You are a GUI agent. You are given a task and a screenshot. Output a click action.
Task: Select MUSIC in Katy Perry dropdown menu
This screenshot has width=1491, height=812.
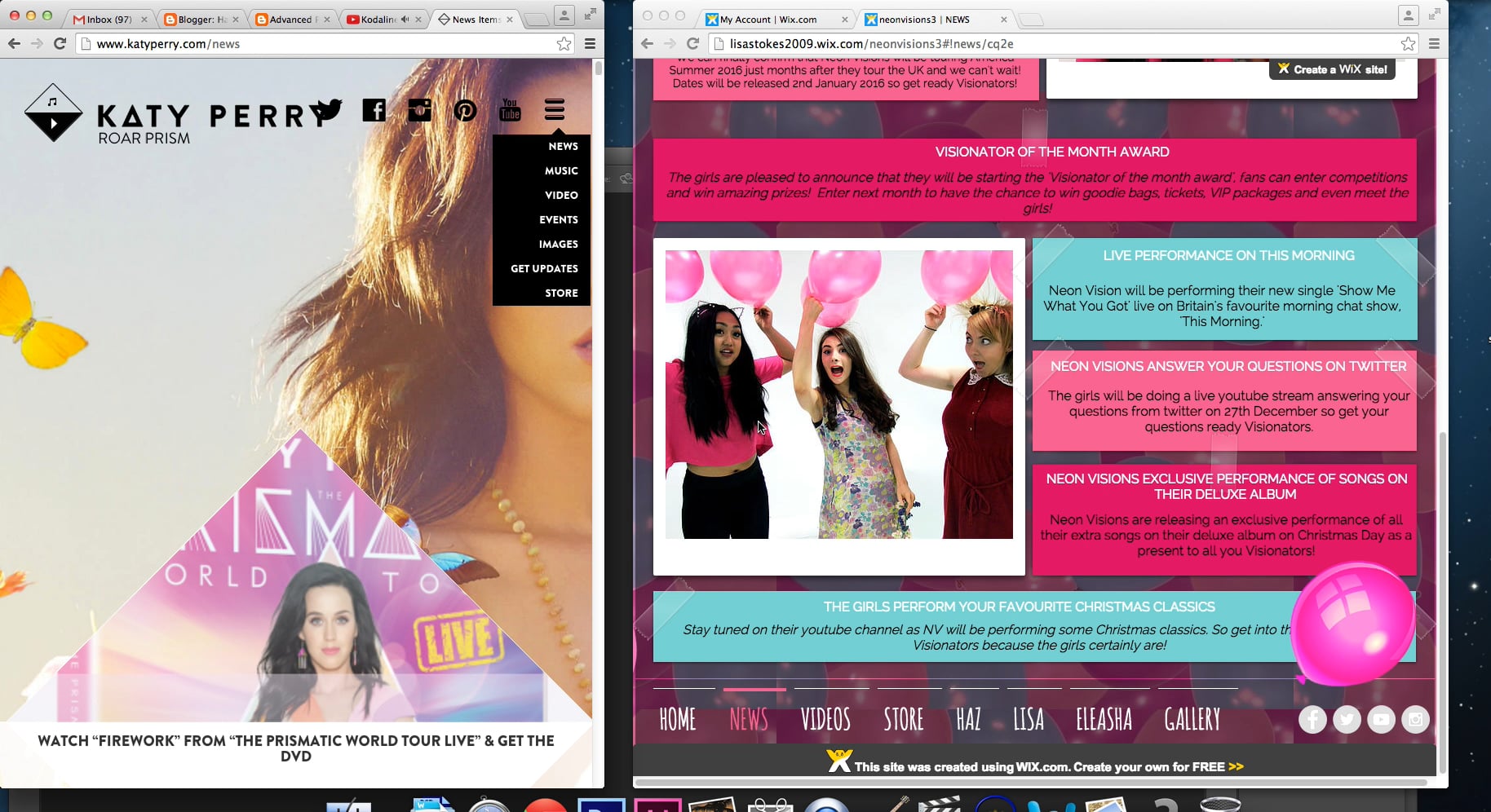click(x=561, y=170)
